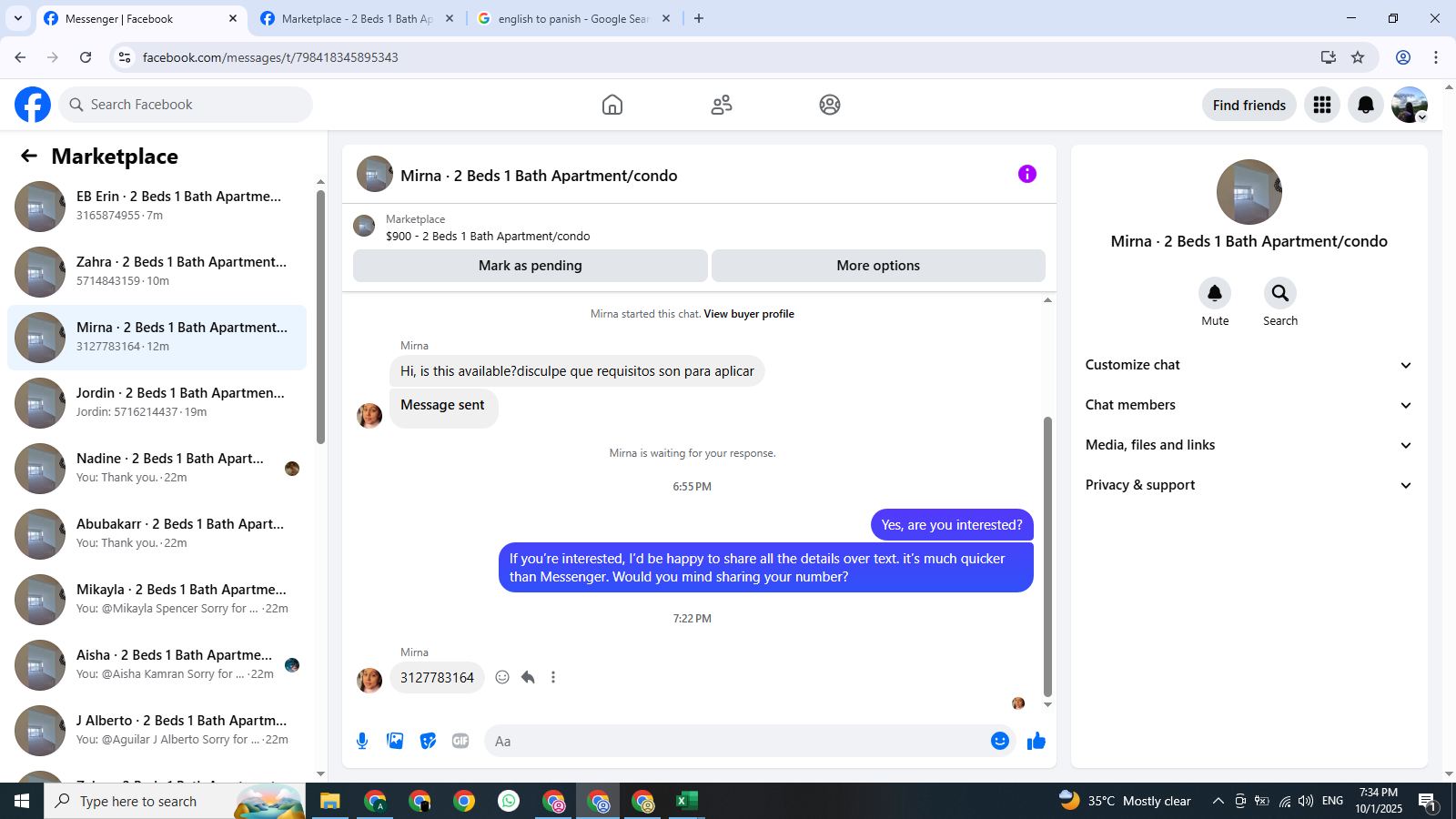Switch to english to panish Google tab
The image size is (1456, 819).
pyautogui.click(x=573, y=18)
